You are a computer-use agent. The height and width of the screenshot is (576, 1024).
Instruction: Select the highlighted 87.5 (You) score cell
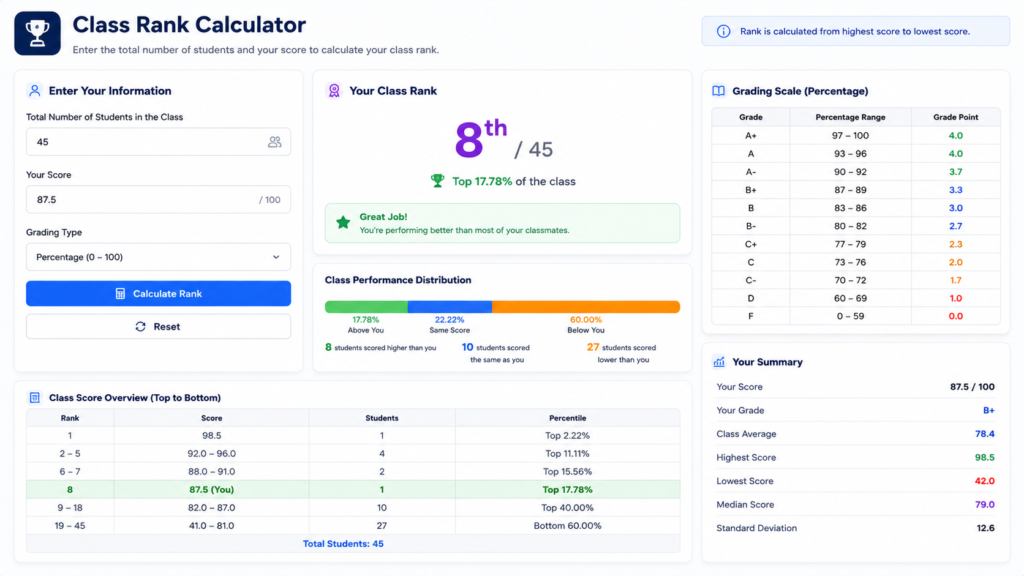coord(212,490)
